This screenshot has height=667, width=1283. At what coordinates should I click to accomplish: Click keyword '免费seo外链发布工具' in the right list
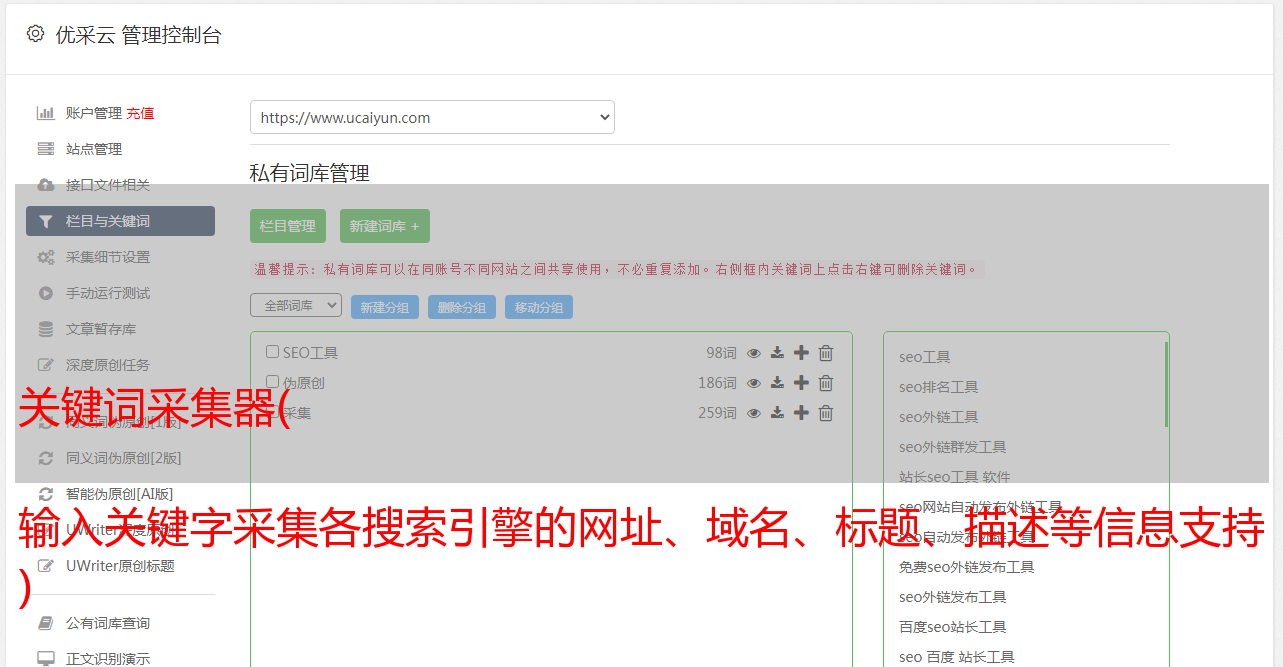[x=967, y=567]
